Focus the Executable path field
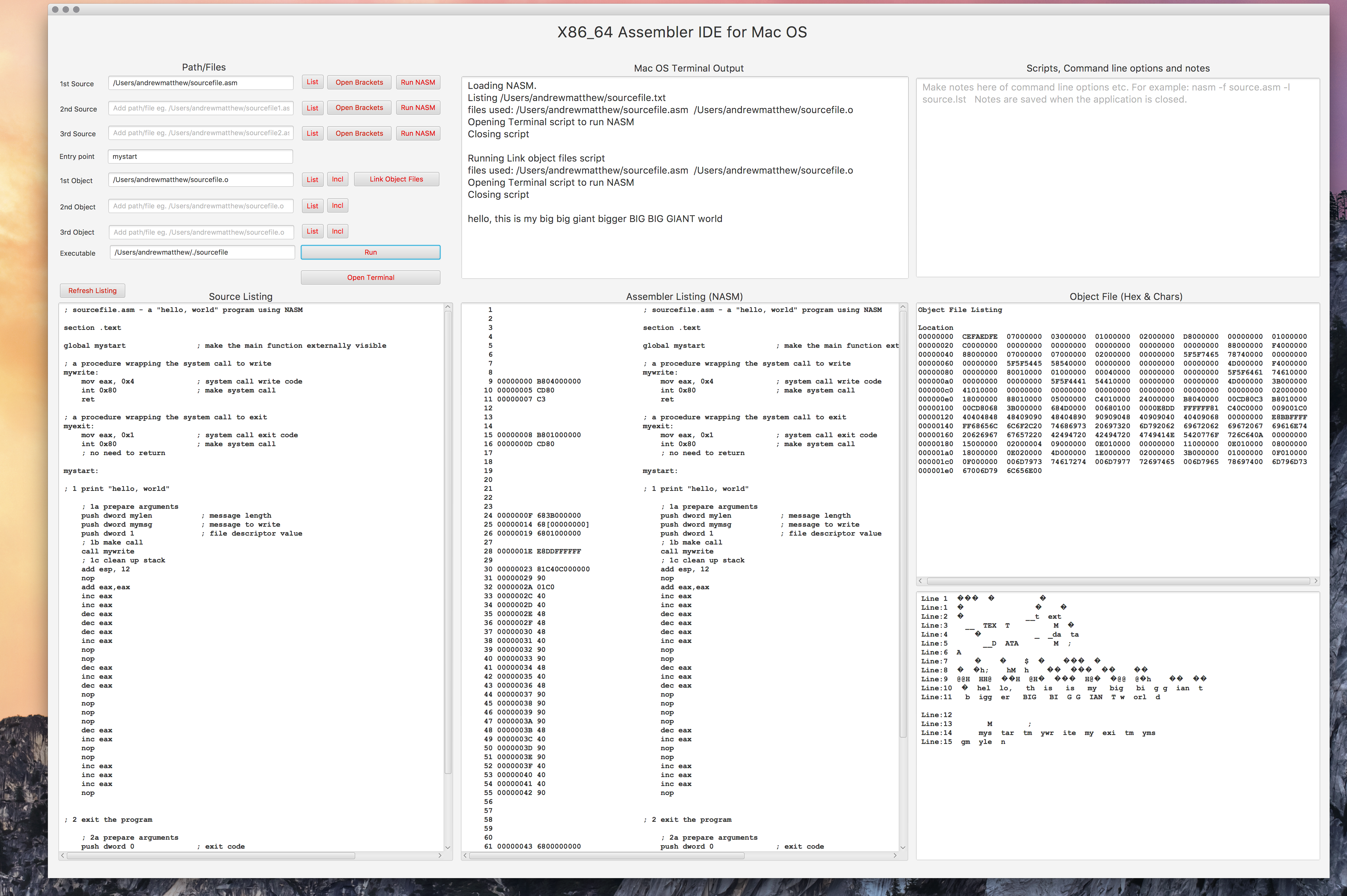 click(x=202, y=253)
